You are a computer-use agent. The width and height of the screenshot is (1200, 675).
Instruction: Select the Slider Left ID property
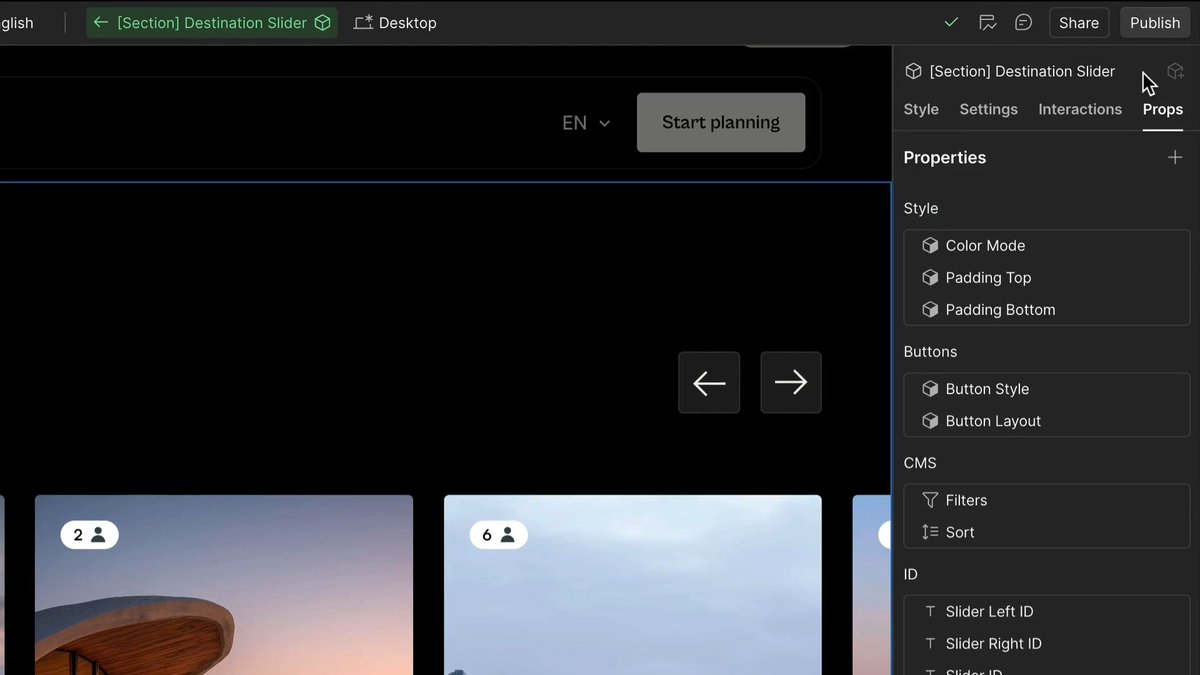point(1047,611)
